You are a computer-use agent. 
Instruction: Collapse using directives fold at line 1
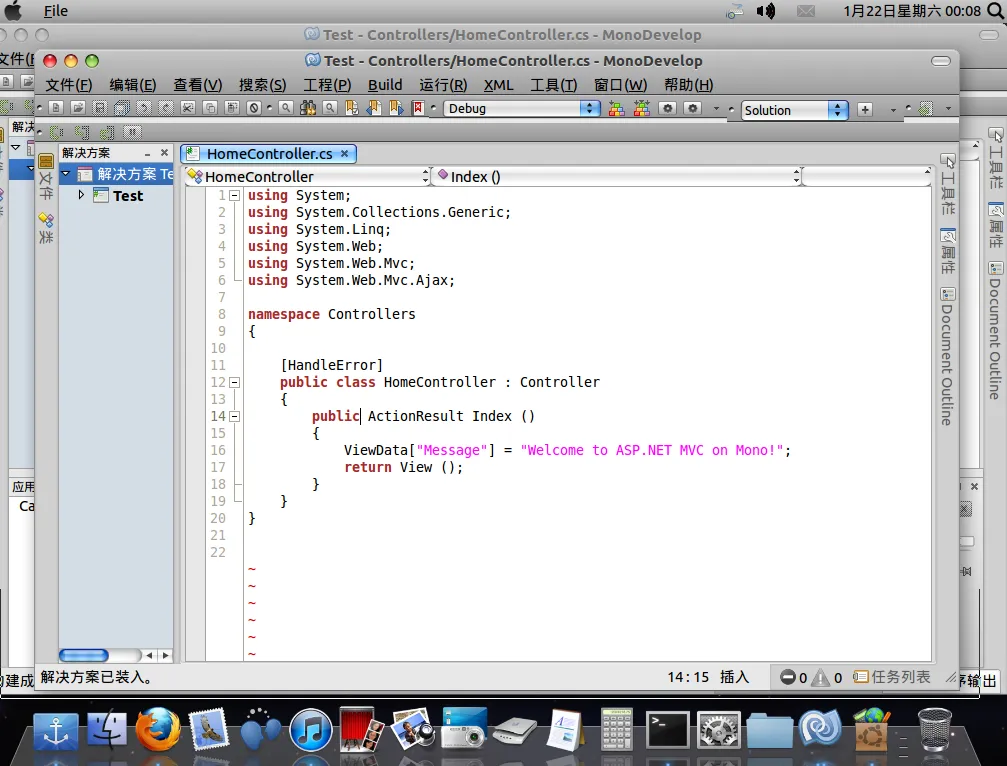(x=235, y=195)
